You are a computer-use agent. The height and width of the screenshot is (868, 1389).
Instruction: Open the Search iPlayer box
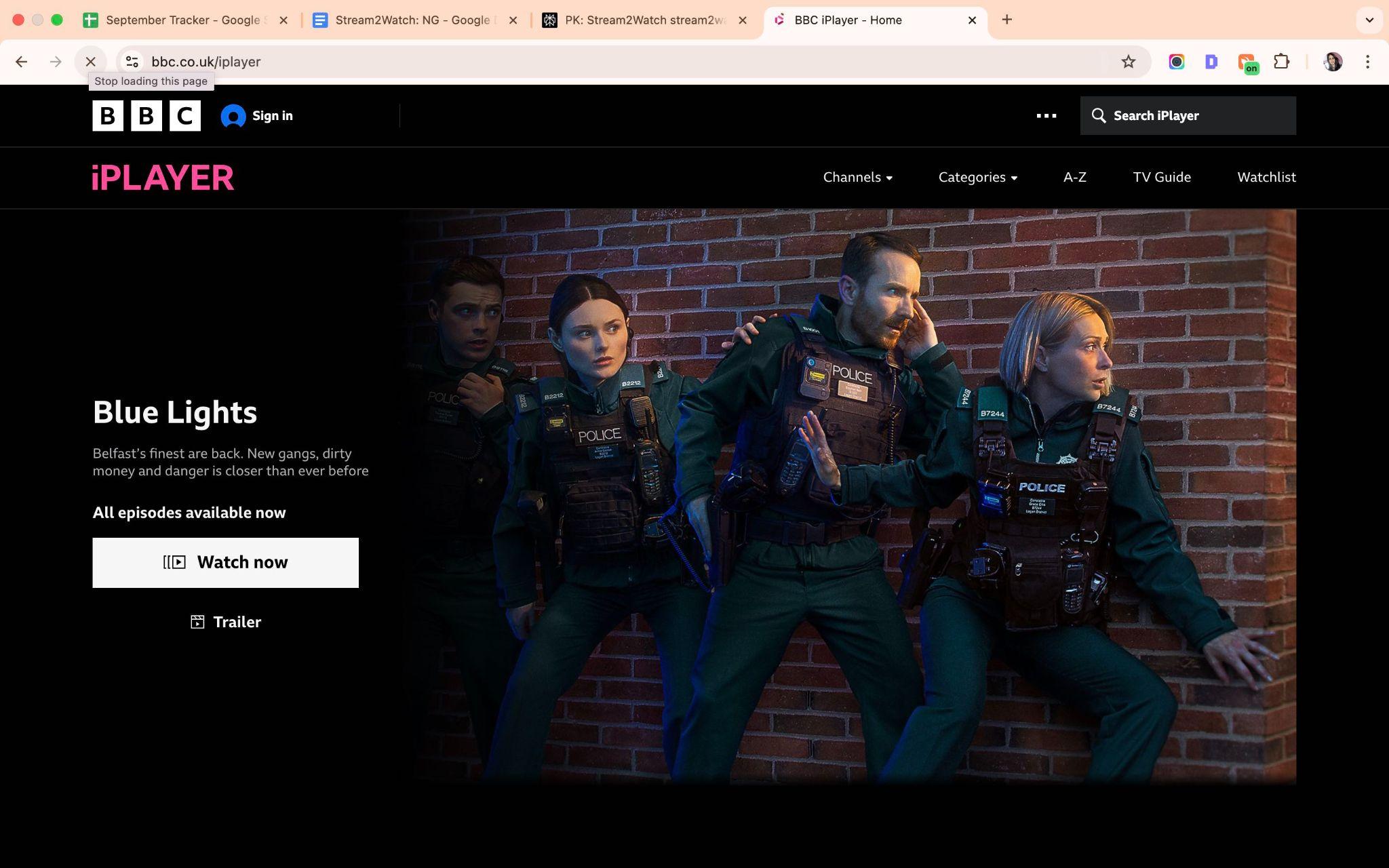click(x=1187, y=115)
